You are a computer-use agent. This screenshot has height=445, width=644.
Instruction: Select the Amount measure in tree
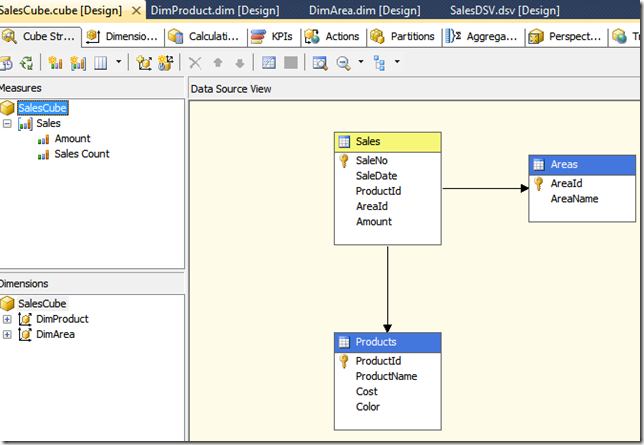point(72,139)
